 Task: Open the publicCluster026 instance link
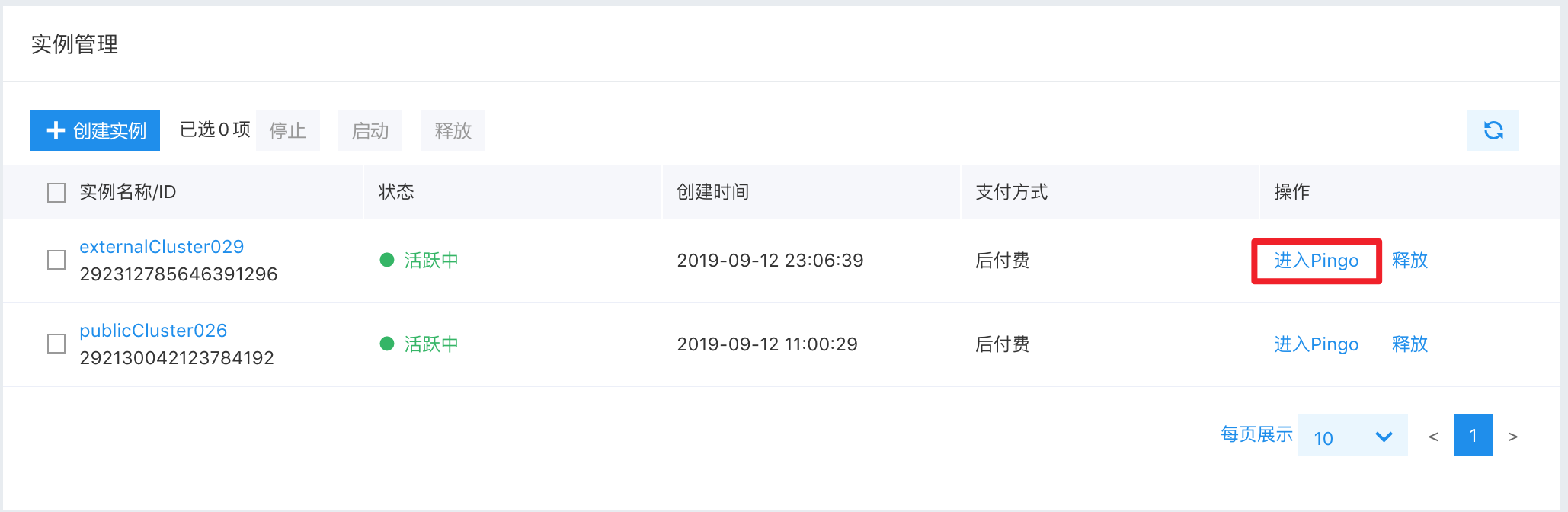(x=153, y=331)
